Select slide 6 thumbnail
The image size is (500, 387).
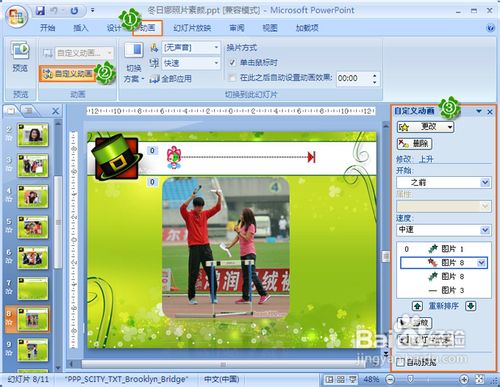point(33,258)
